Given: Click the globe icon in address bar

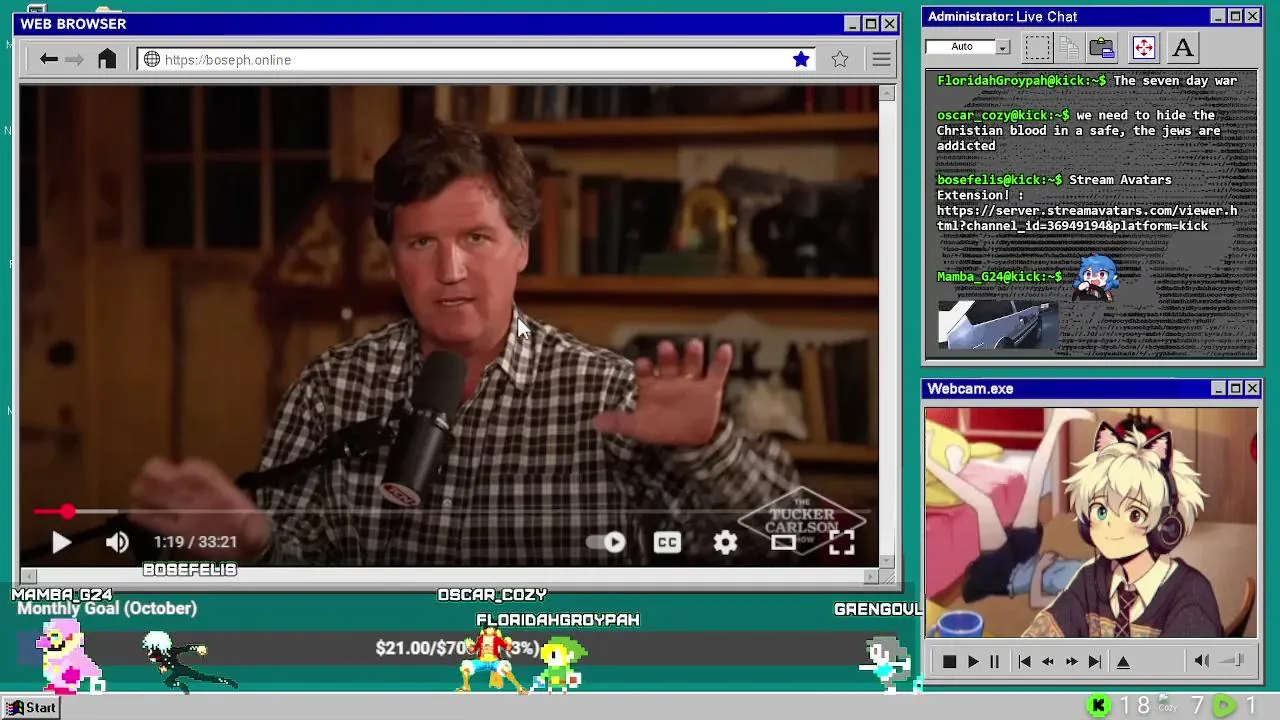Looking at the screenshot, I should 152,60.
